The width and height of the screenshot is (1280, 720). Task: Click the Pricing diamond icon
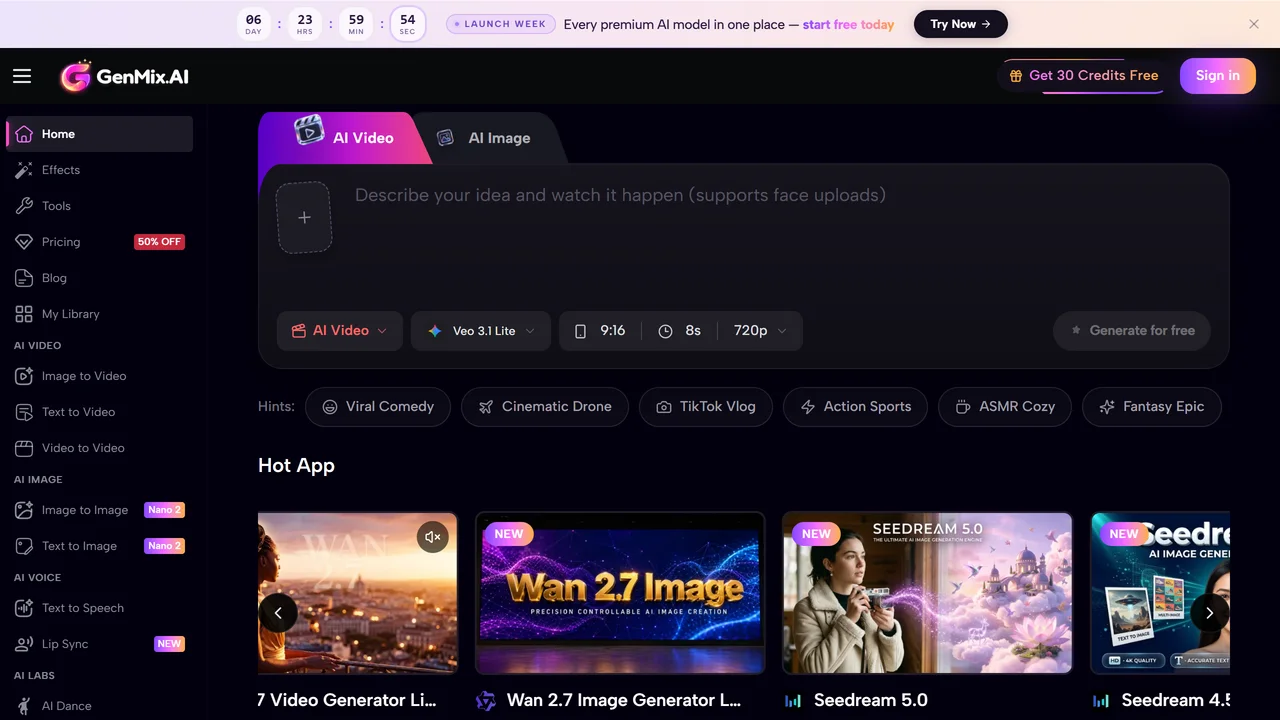click(x=24, y=242)
